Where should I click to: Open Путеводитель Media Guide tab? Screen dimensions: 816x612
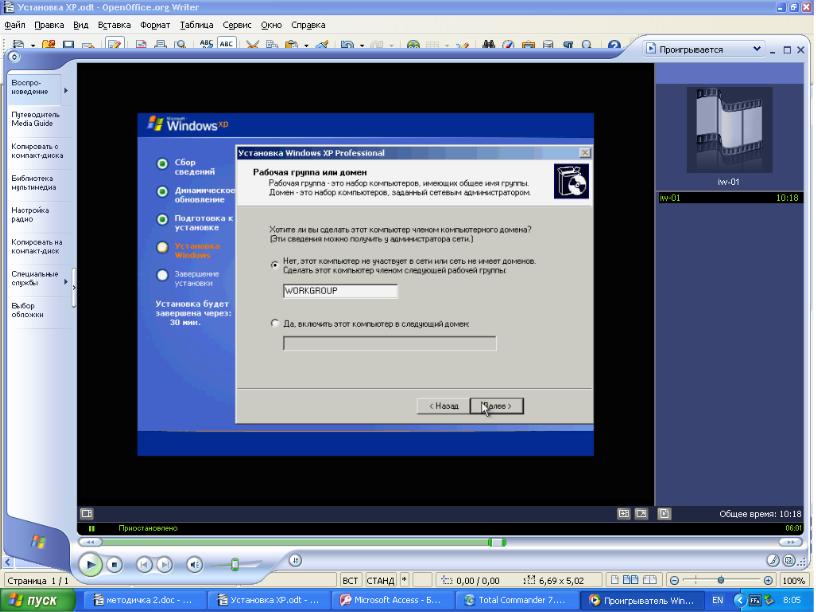click(35, 119)
